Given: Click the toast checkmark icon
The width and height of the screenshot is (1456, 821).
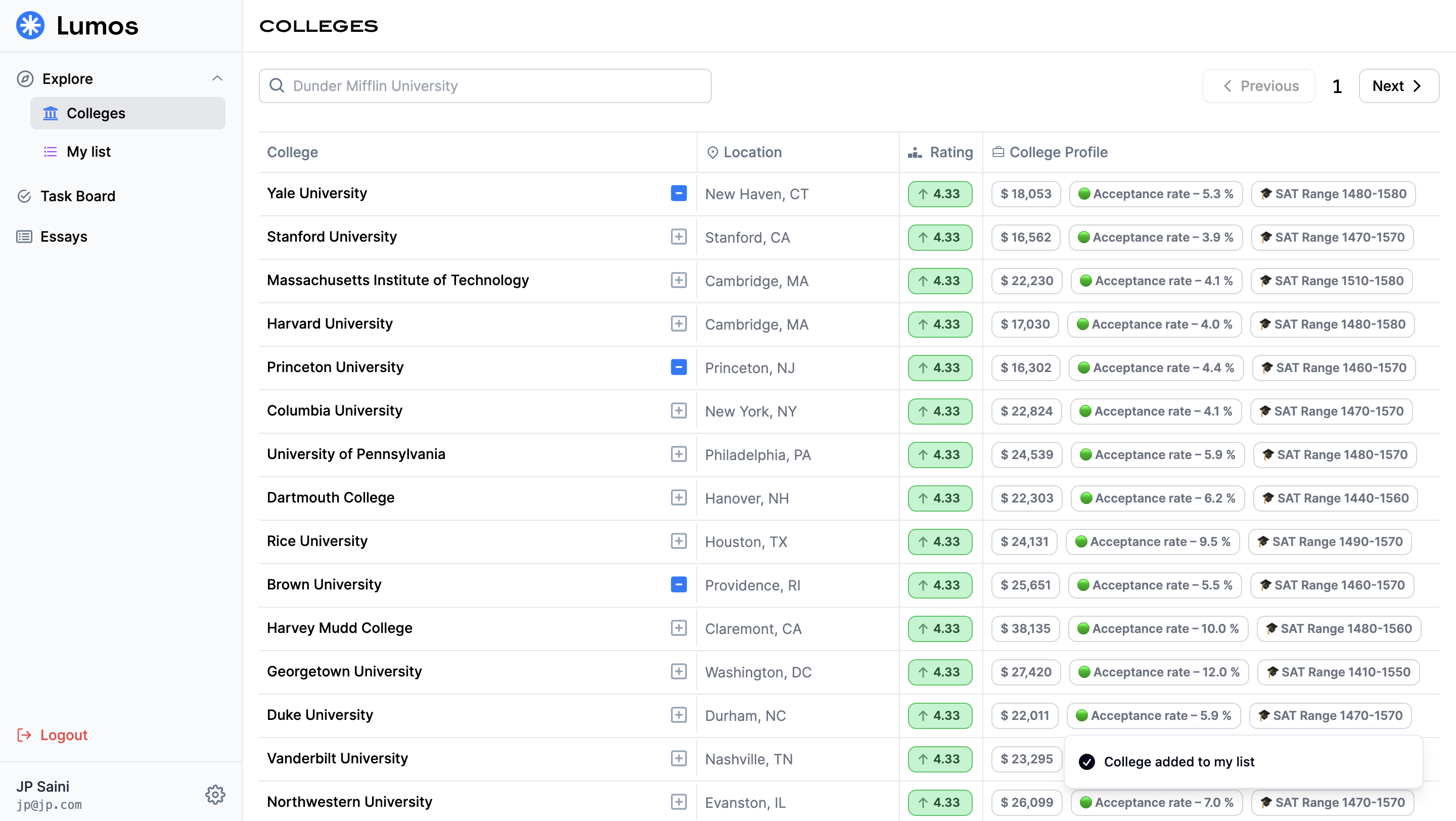Looking at the screenshot, I should [1086, 762].
